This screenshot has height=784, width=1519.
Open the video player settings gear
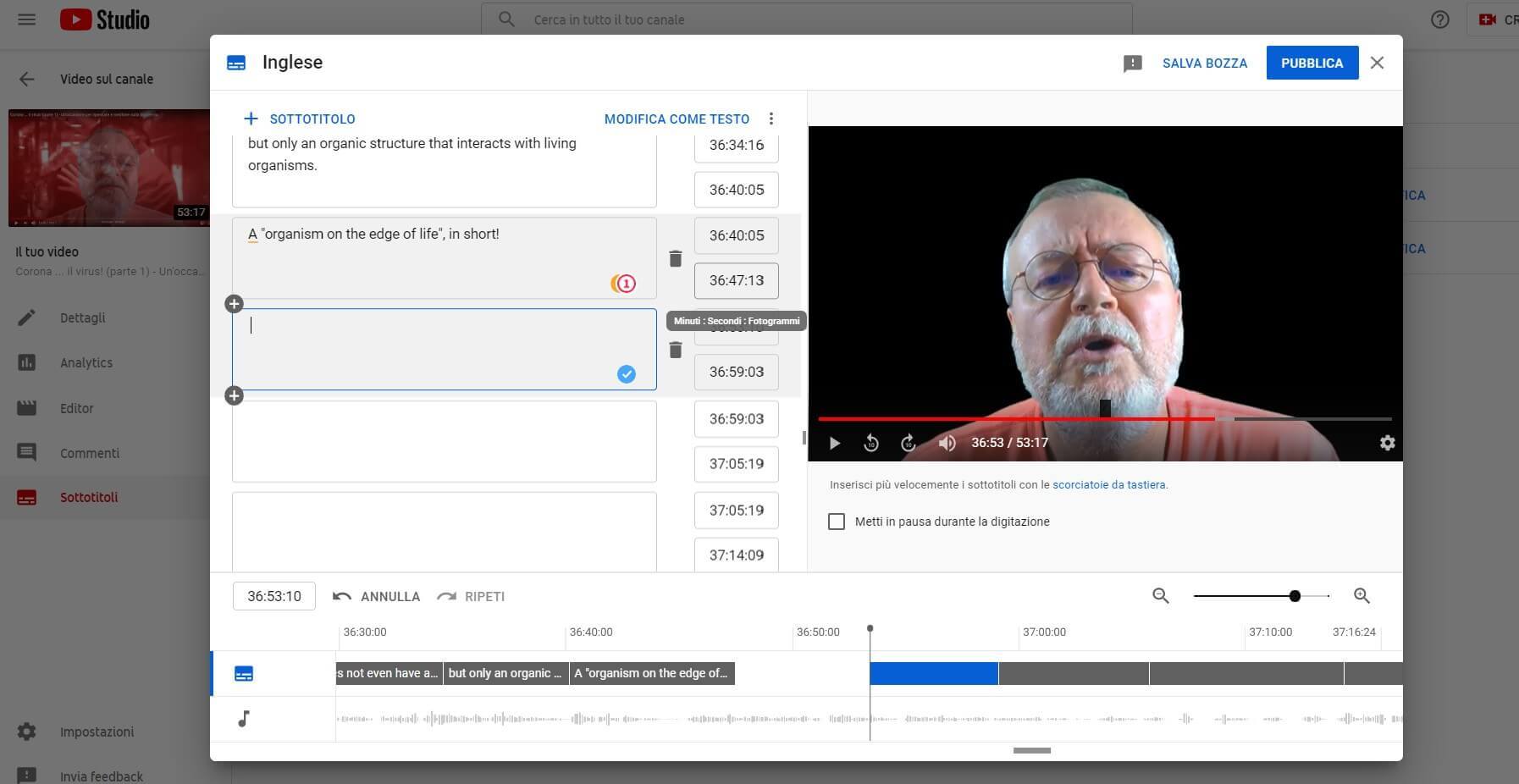click(x=1387, y=443)
